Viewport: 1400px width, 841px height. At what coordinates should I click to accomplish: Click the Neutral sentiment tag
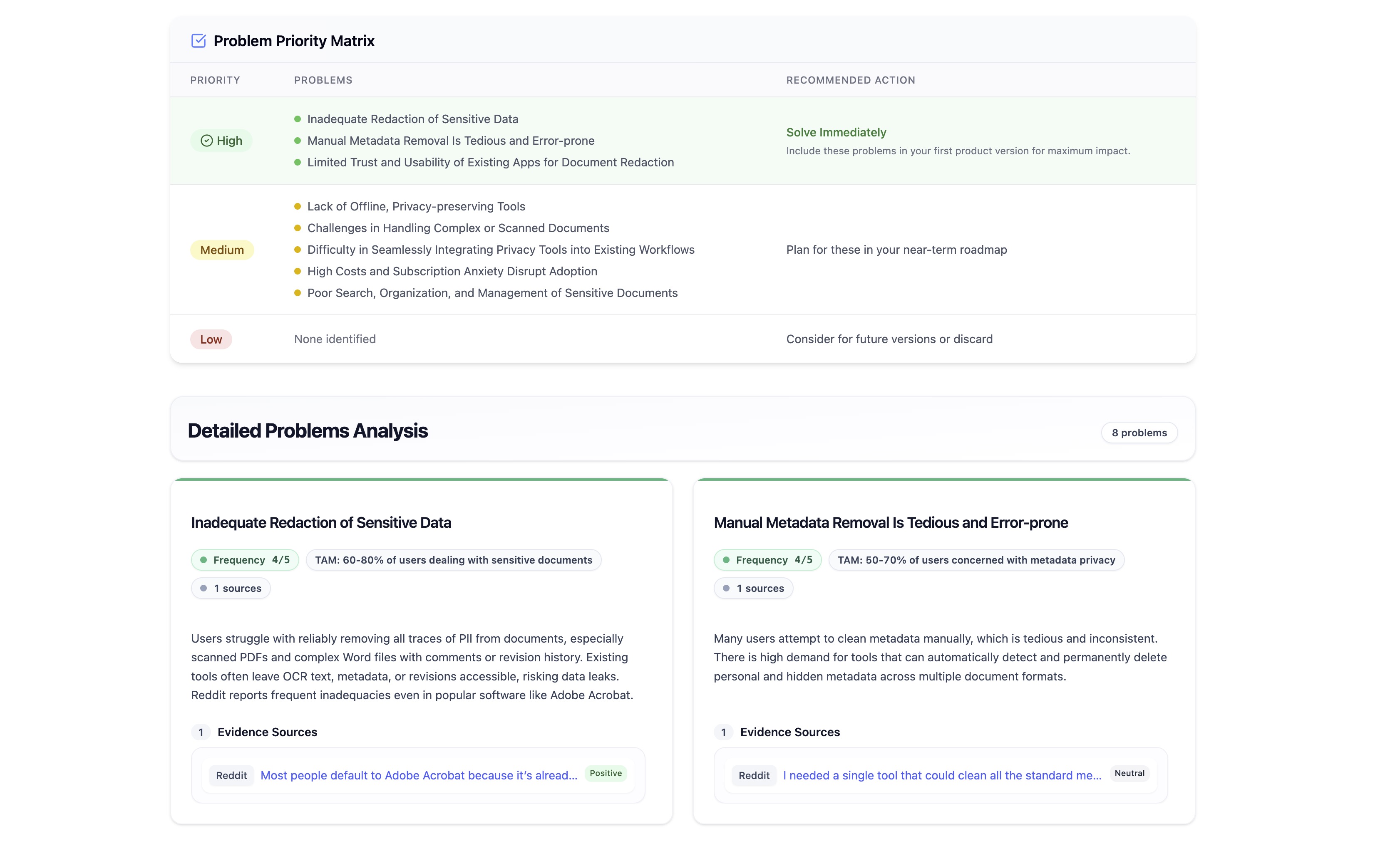click(1129, 774)
